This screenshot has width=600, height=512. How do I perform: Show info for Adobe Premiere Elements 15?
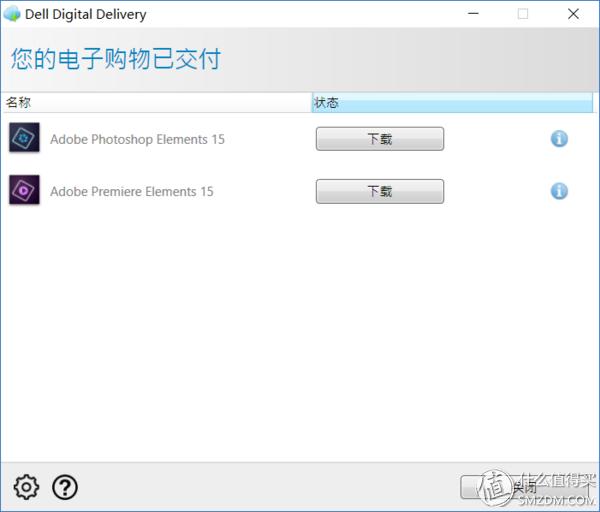pyautogui.click(x=559, y=191)
